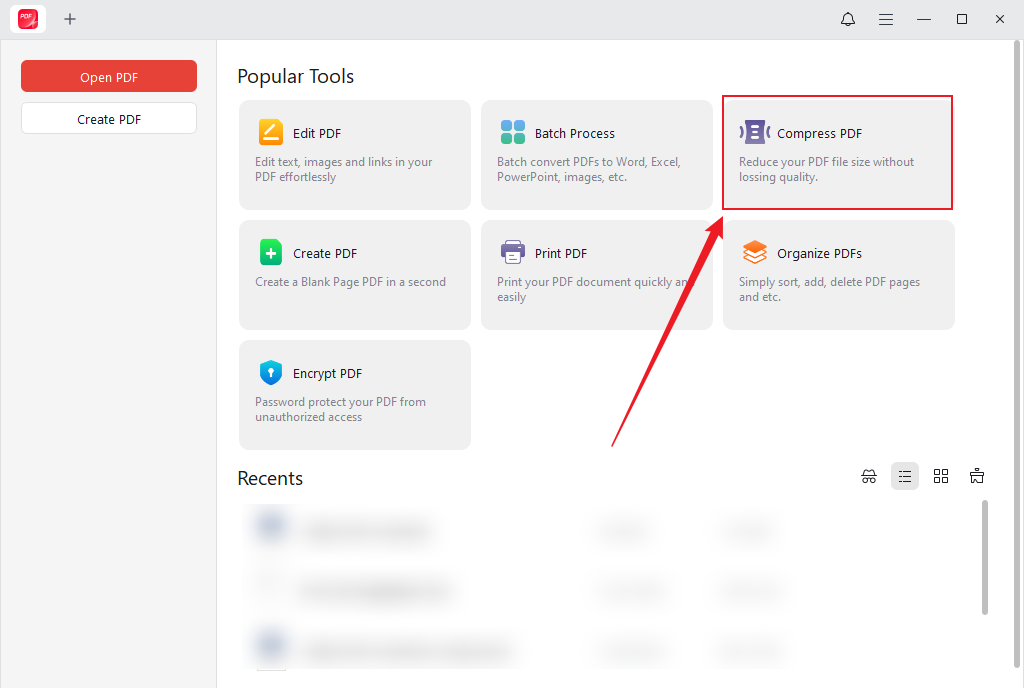Open the hamburger menu
This screenshot has height=688, width=1024.
886,19
